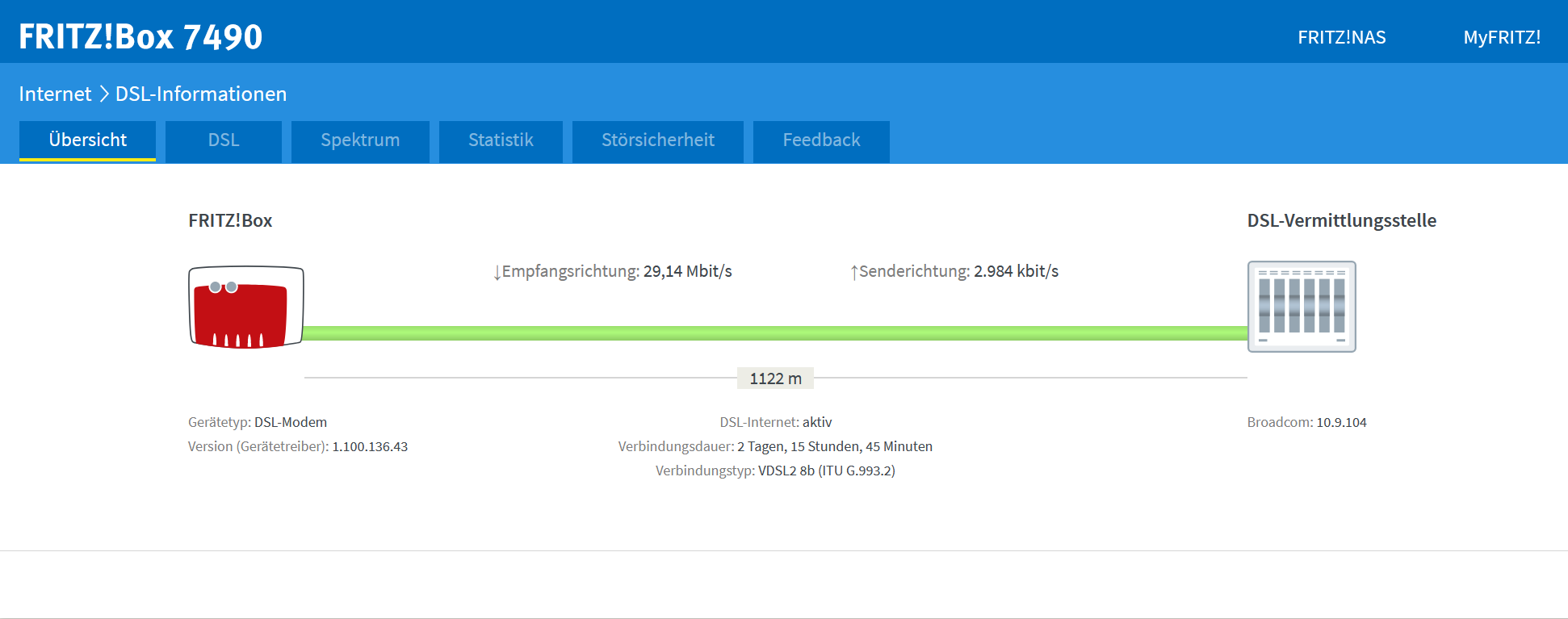Switch to the Statistik tab
Viewport: 1568px width, 619px height.
501,140
